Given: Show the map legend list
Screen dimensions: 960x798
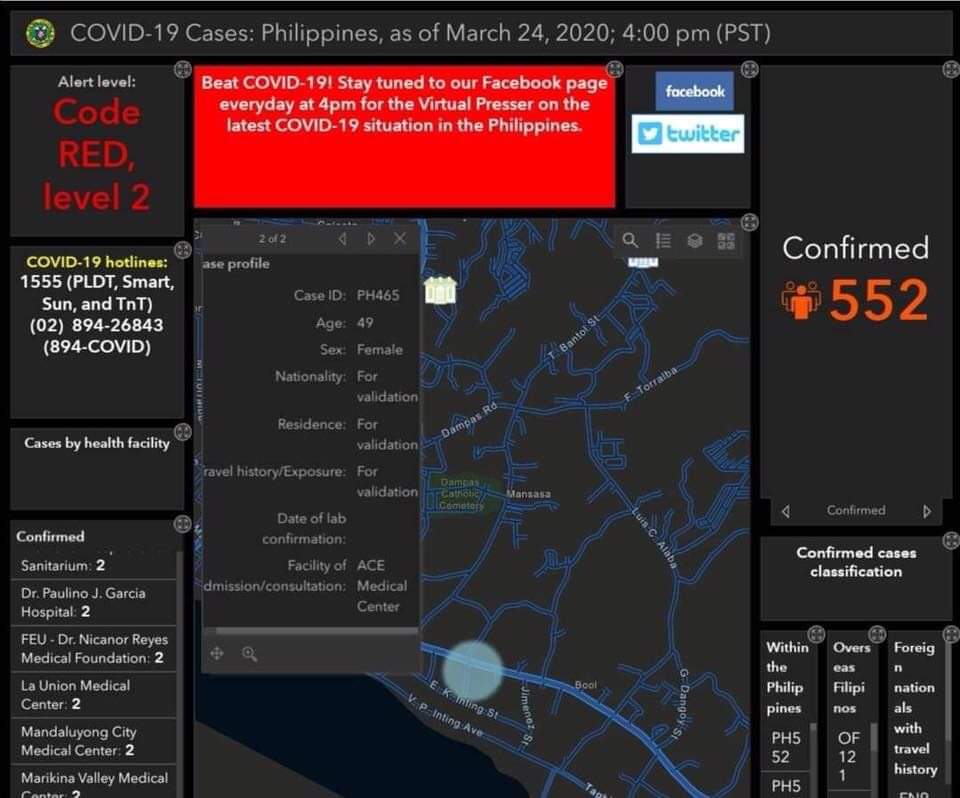Looking at the screenshot, I should [x=663, y=240].
